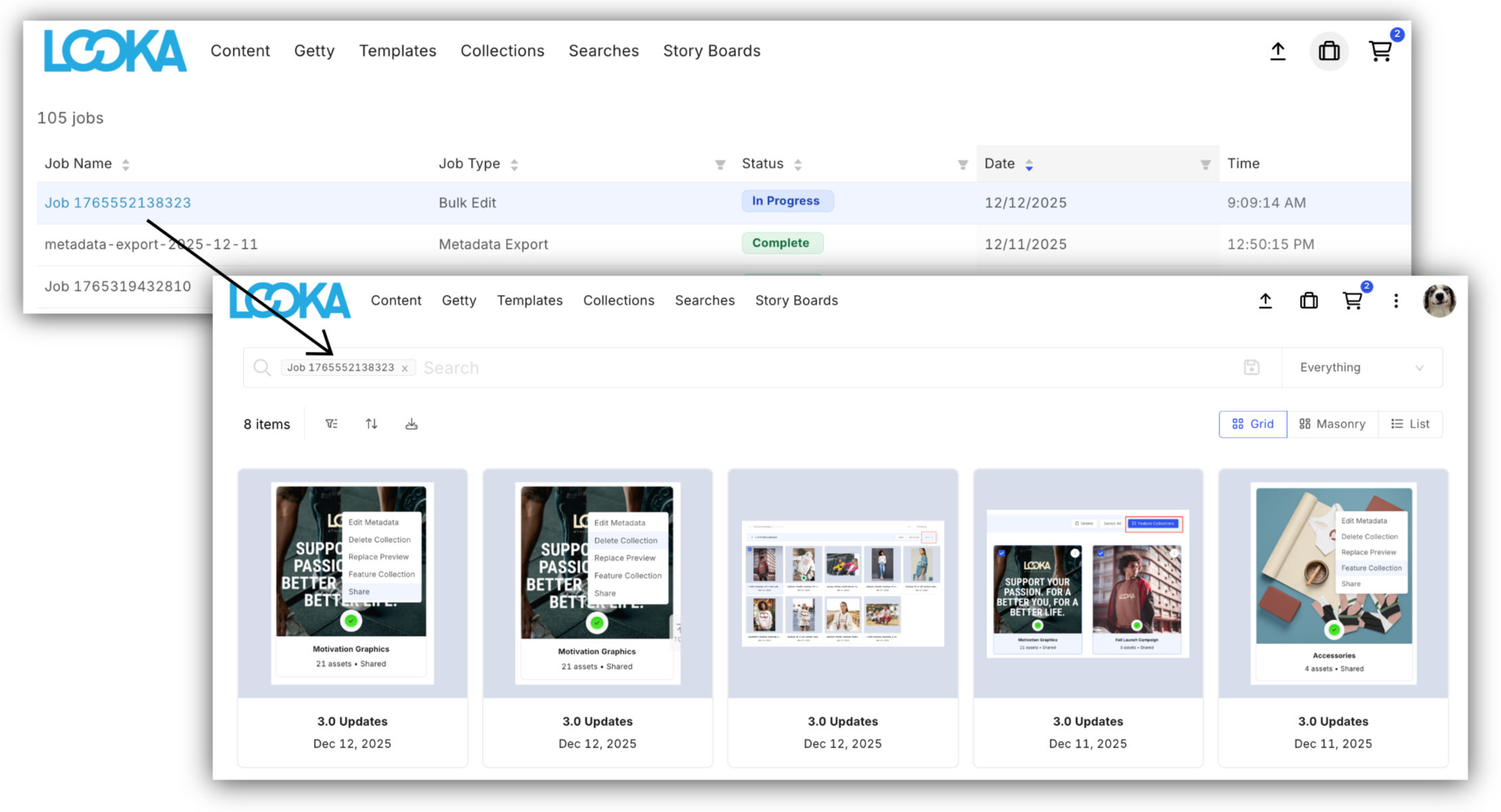
Task: Click the save search disk icon
Action: (1251, 367)
